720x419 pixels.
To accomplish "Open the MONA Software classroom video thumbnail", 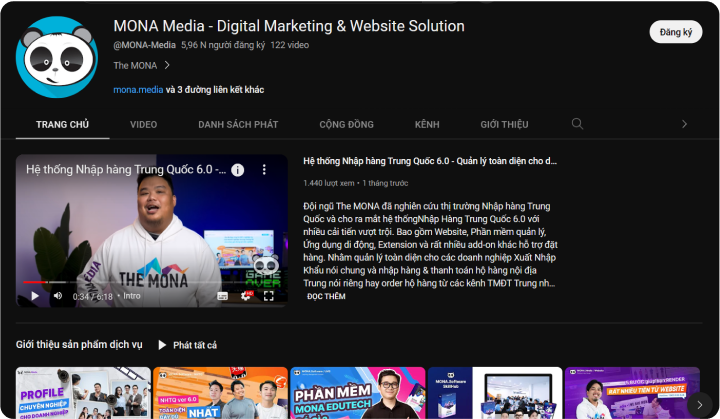I will point(495,392).
